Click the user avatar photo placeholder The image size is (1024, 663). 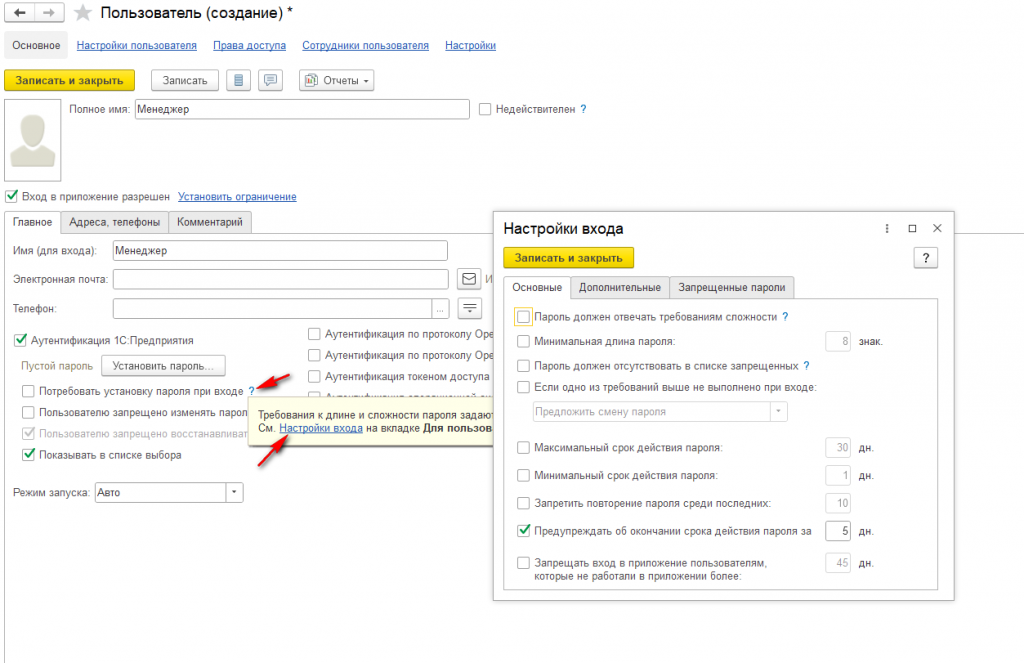click(x=33, y=140)
